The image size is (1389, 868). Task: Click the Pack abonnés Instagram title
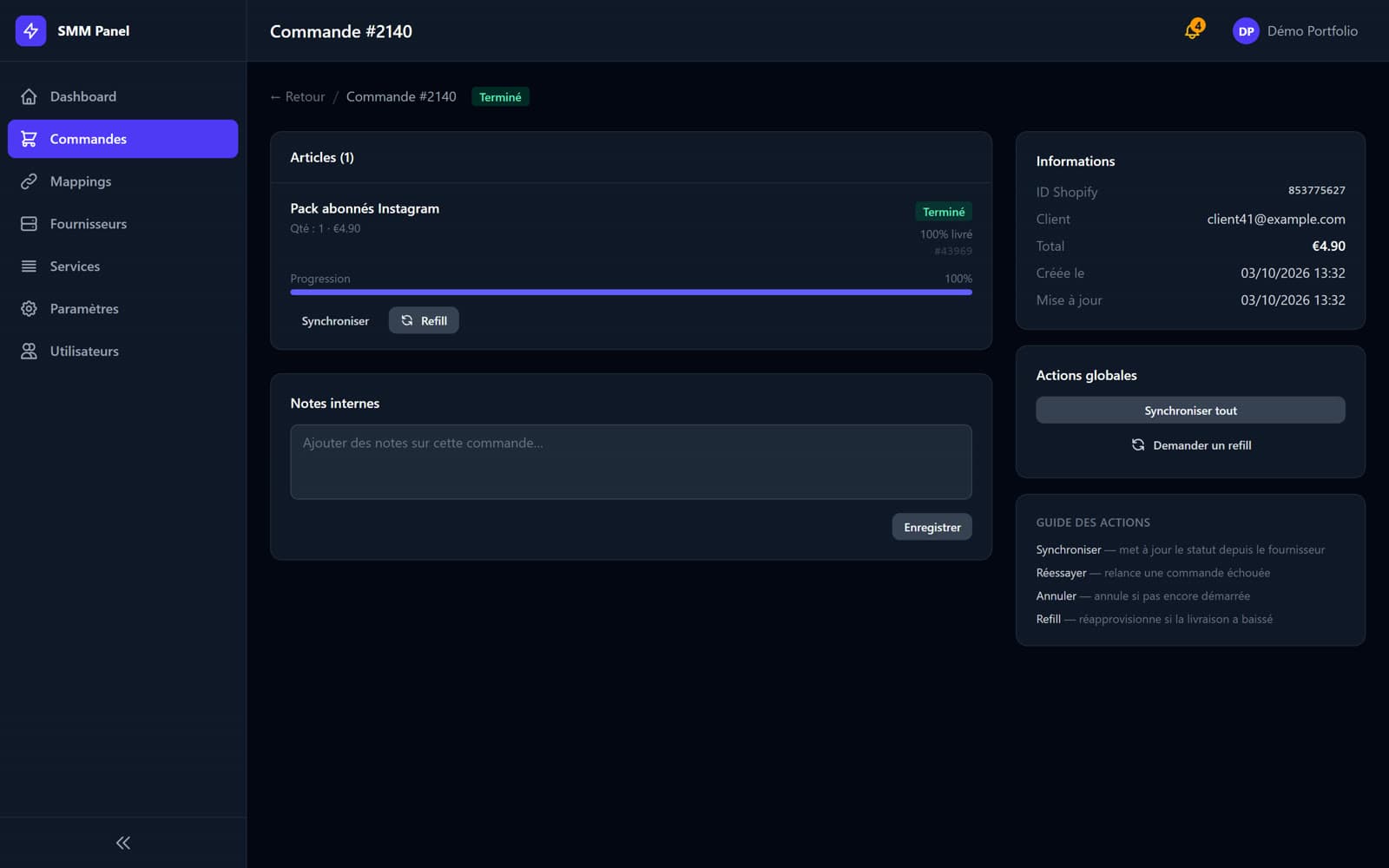click(365, 208)
